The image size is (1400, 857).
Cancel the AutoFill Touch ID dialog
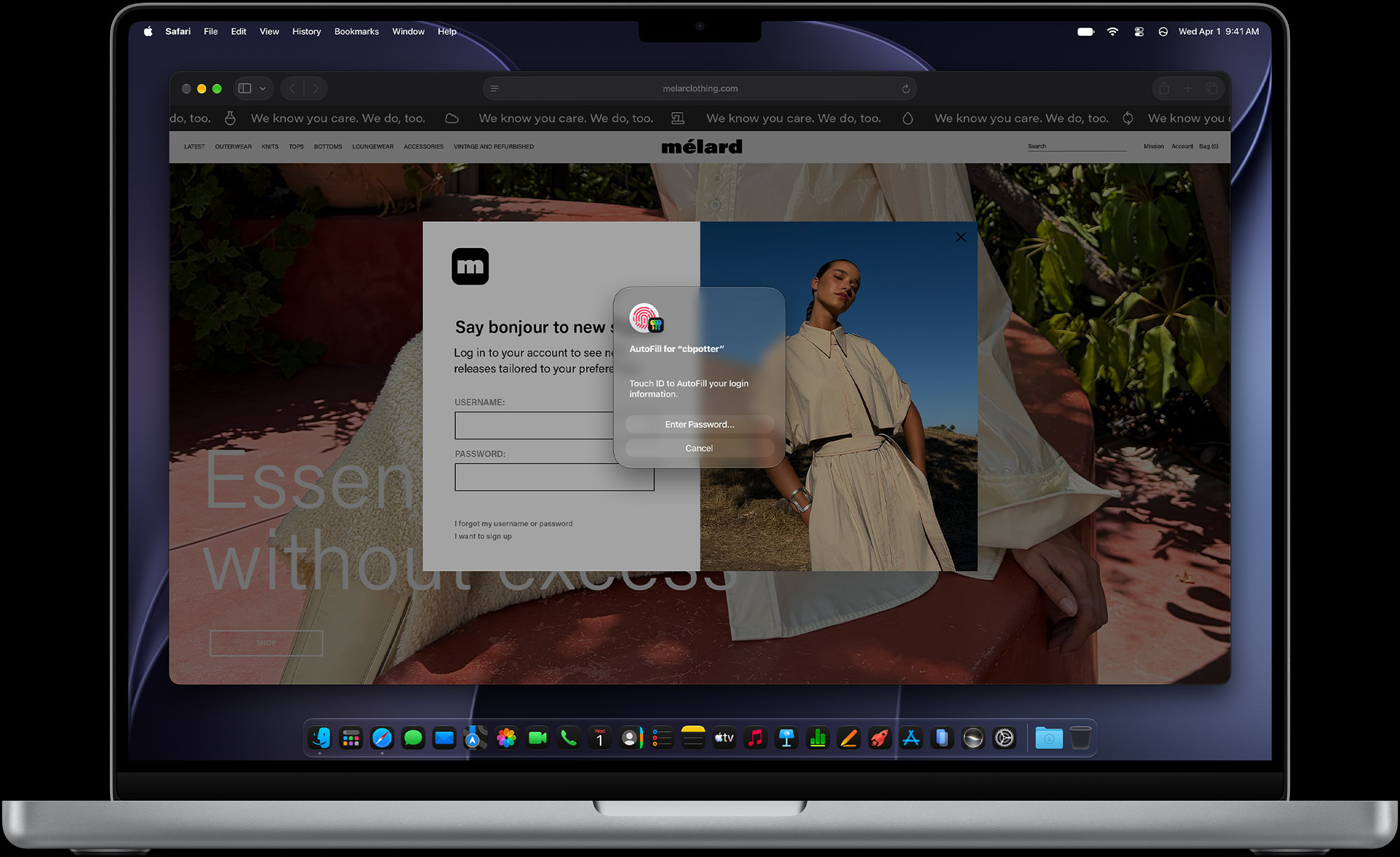pos(699,448)
